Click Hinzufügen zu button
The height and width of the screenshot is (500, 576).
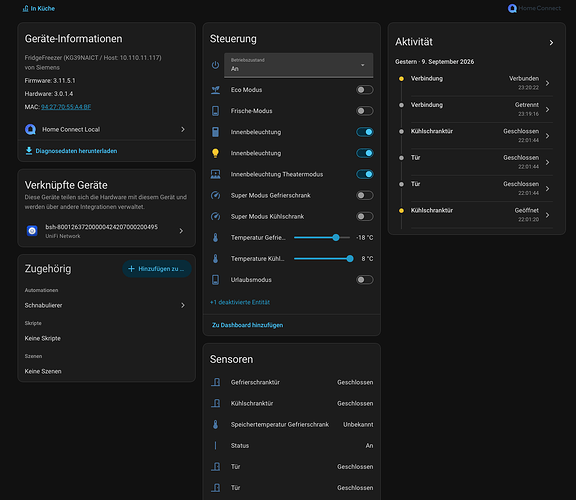tap(157, 269)
